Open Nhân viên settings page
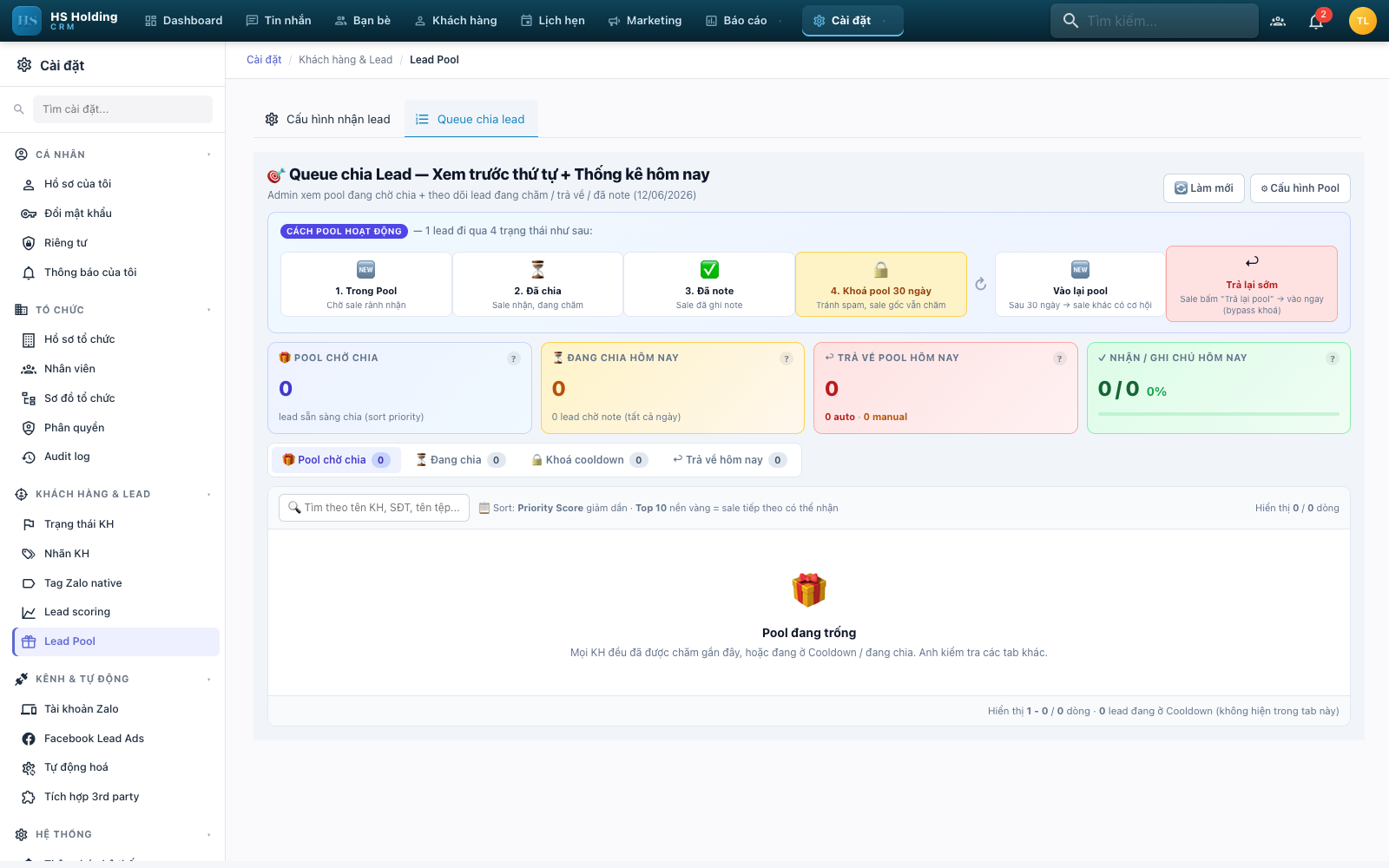Image resolution: width=1389 pixels, height=868 pixels. (116, 369)
